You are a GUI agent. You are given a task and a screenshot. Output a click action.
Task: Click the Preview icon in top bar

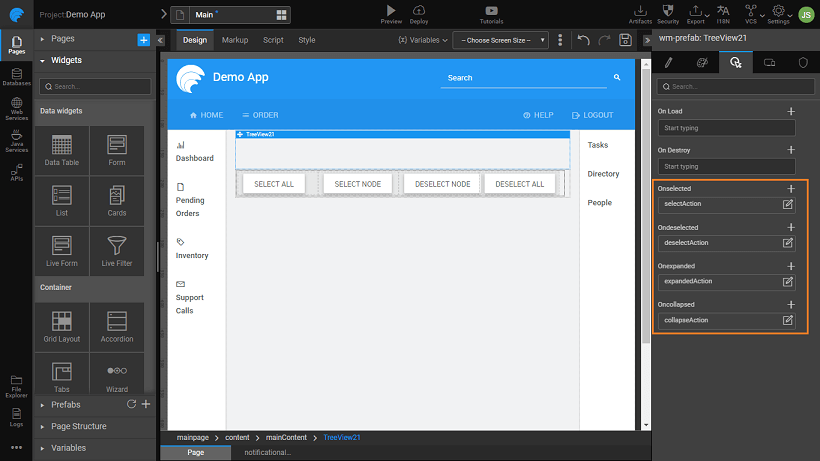click(390, 10)
